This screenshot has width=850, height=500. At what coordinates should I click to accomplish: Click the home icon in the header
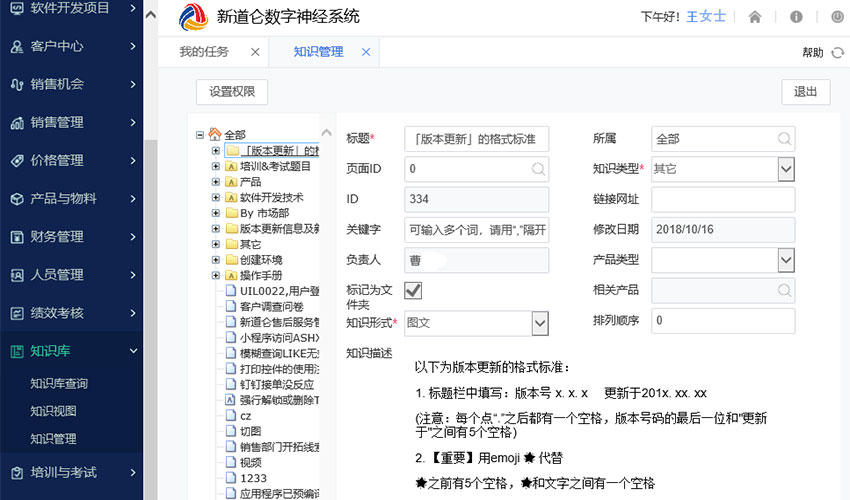755,17
